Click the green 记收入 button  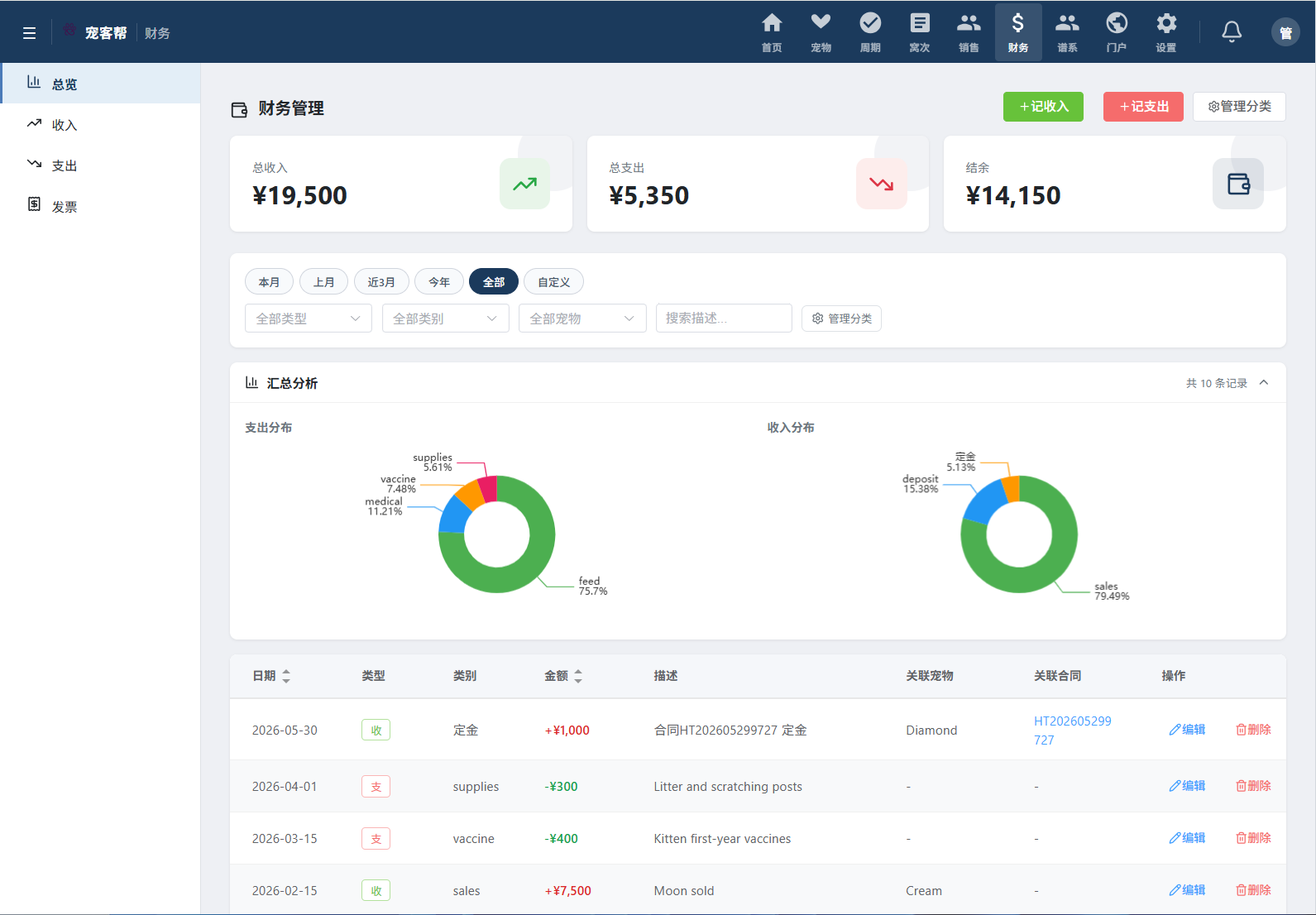click(1043, 107)
